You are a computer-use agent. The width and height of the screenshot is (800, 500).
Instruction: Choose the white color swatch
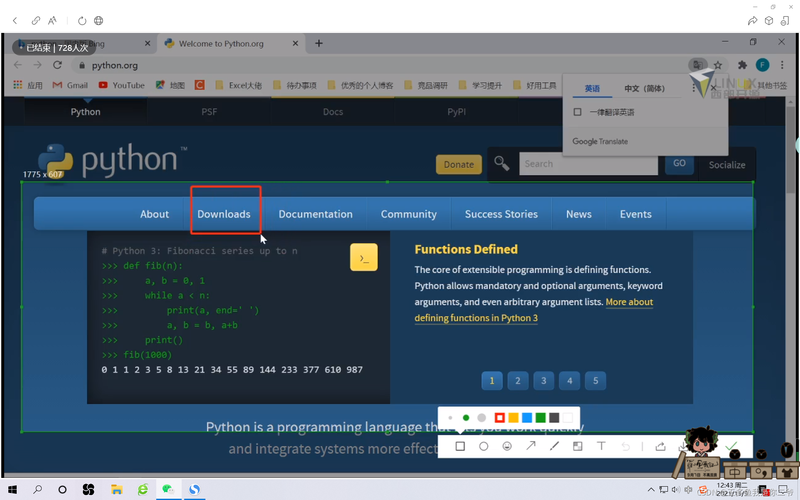coord(567,418)
